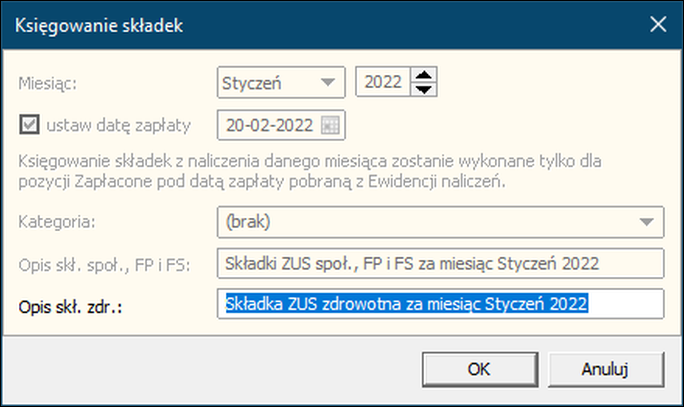684x407 pixels.
Task: Decrease the year with the down arrow
Action: tap(424, 89)
